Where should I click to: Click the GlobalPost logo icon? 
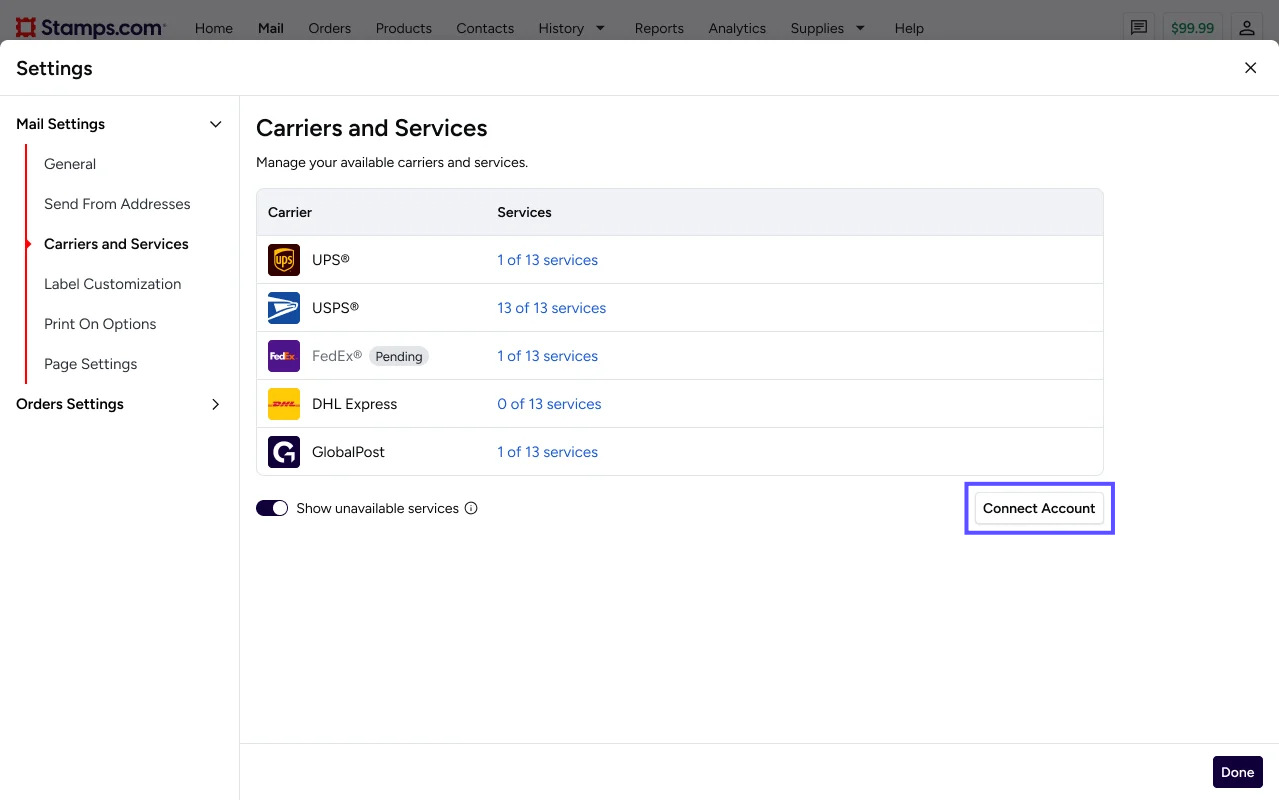(x=284, y=452)
